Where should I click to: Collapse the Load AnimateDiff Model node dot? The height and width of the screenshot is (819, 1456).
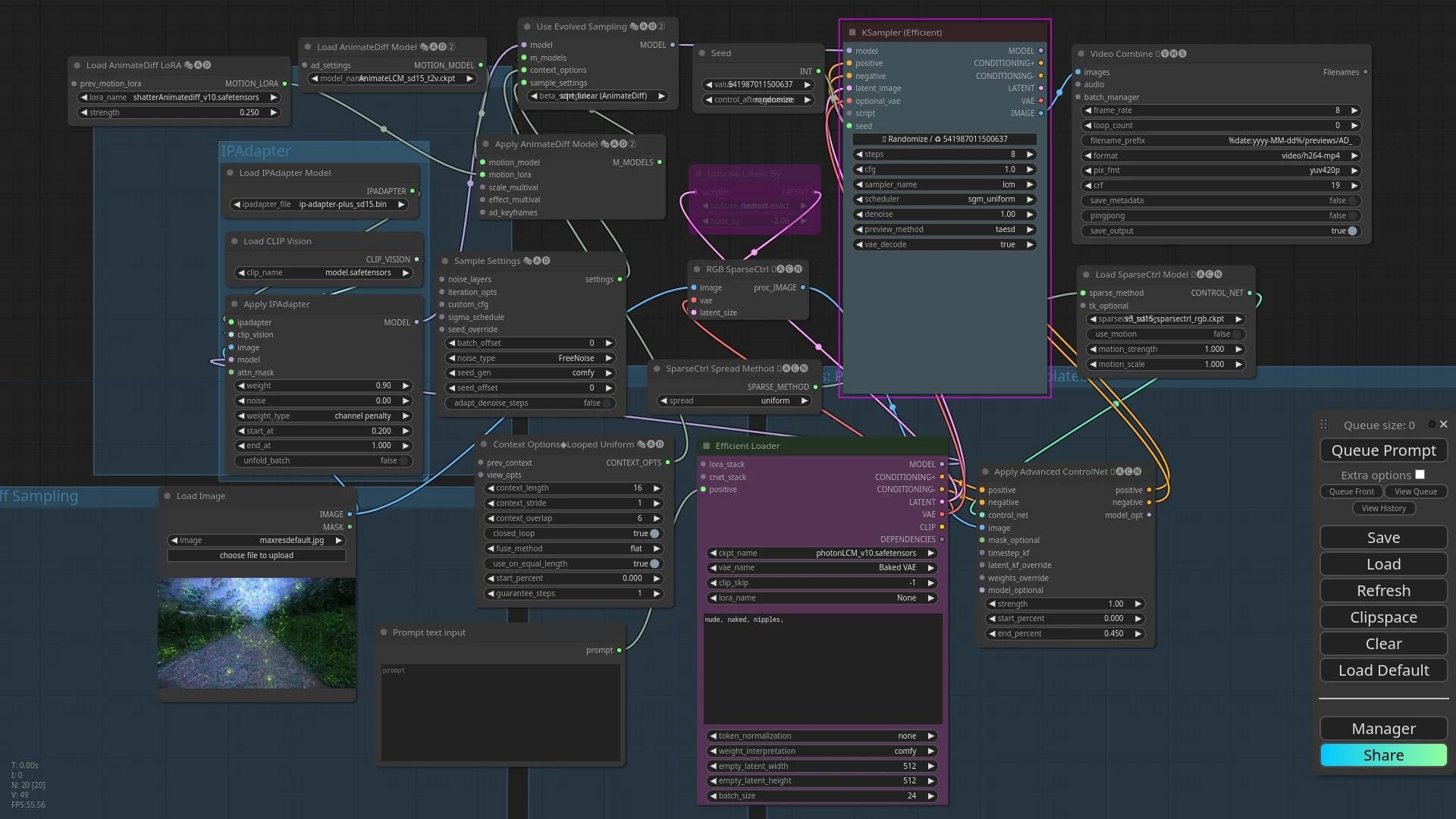(x=308, y=47)
